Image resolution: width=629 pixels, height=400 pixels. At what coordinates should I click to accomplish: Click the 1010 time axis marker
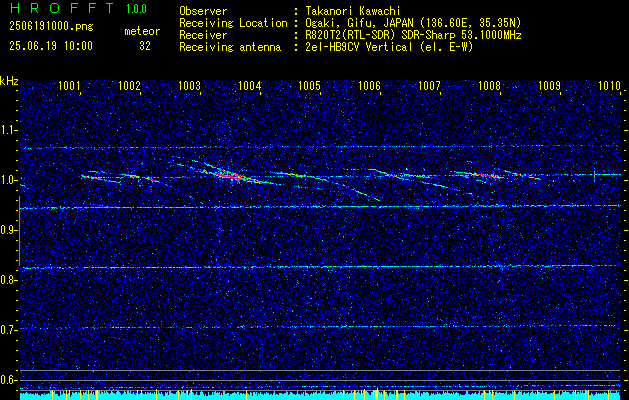click(x=609, y=85)
